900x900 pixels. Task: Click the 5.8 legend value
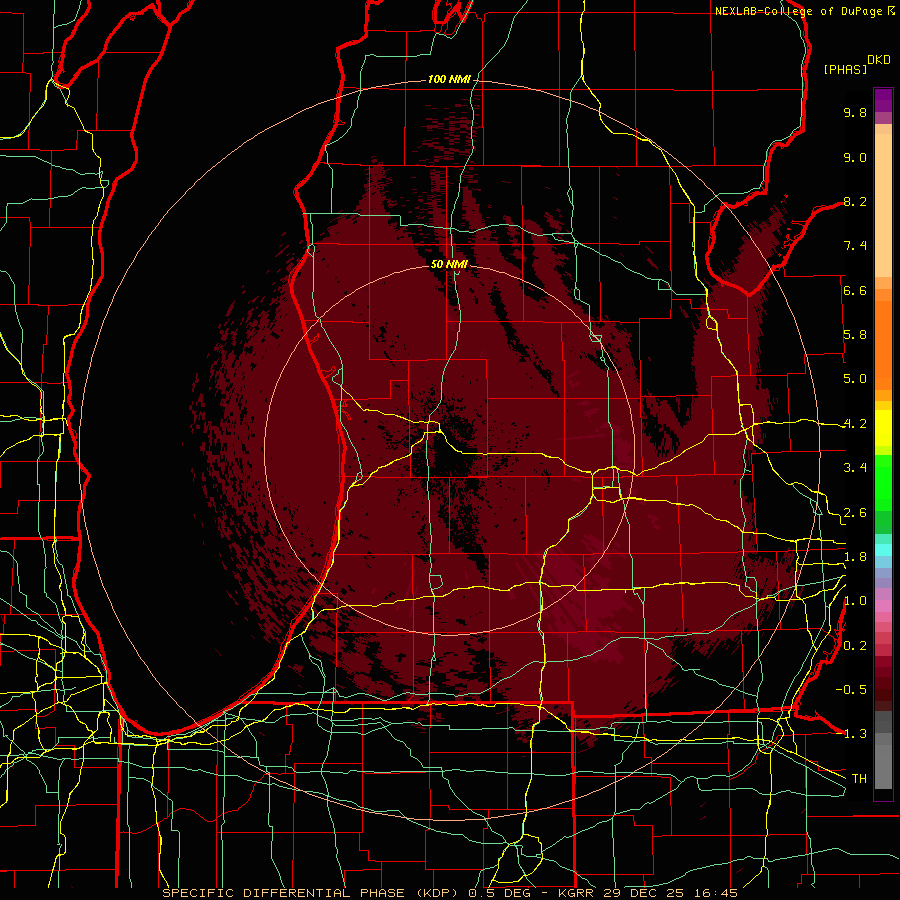(x=855, y=335)
